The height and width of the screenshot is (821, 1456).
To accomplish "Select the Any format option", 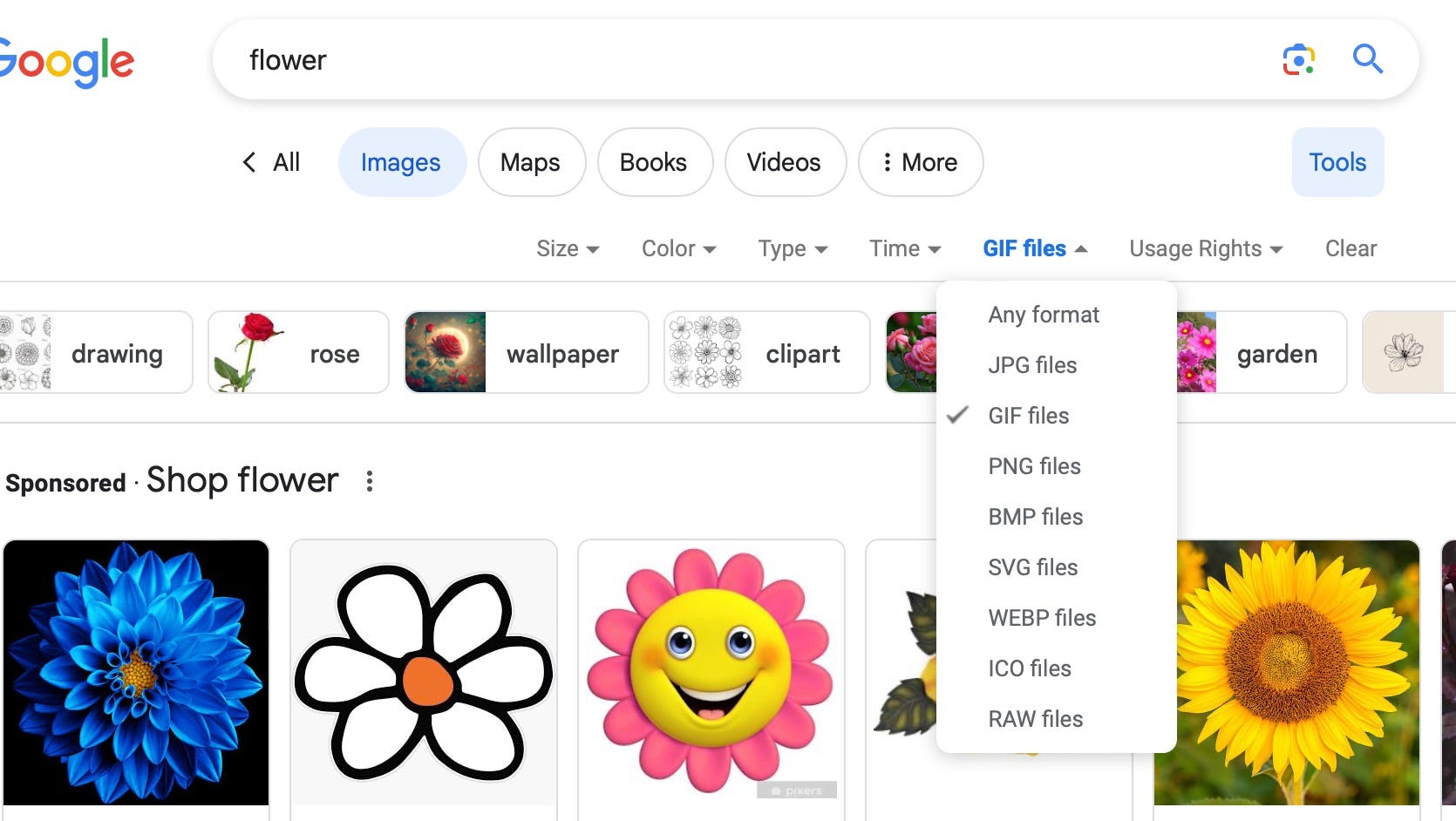I will pyautogui.click(x=1043, y=315).
